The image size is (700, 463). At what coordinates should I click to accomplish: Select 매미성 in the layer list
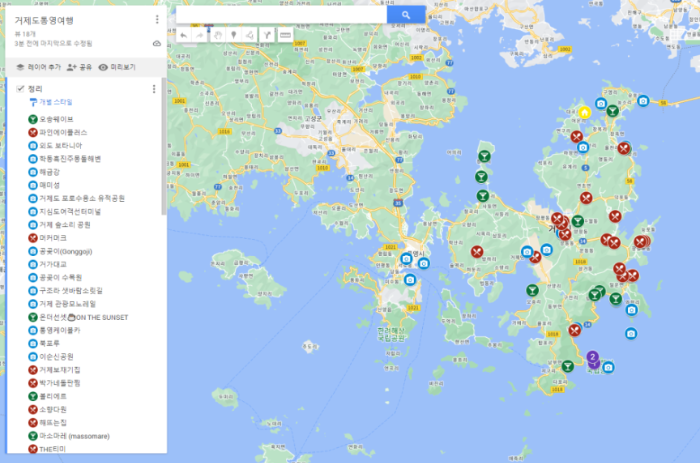pos(50,185)
